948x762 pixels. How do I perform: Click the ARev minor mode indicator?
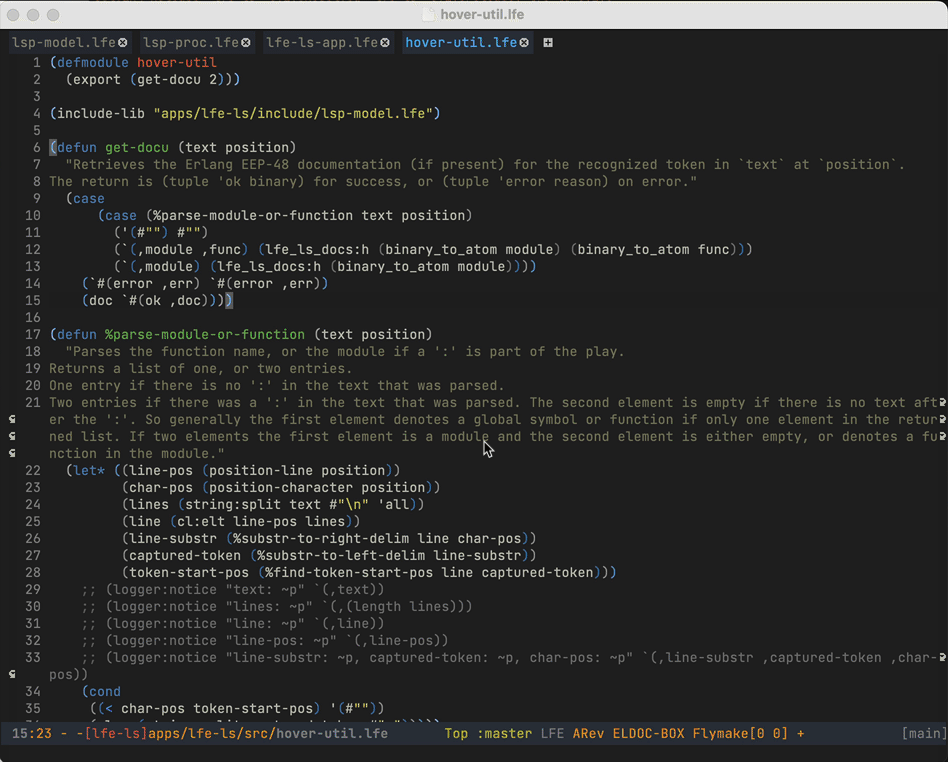588,734
